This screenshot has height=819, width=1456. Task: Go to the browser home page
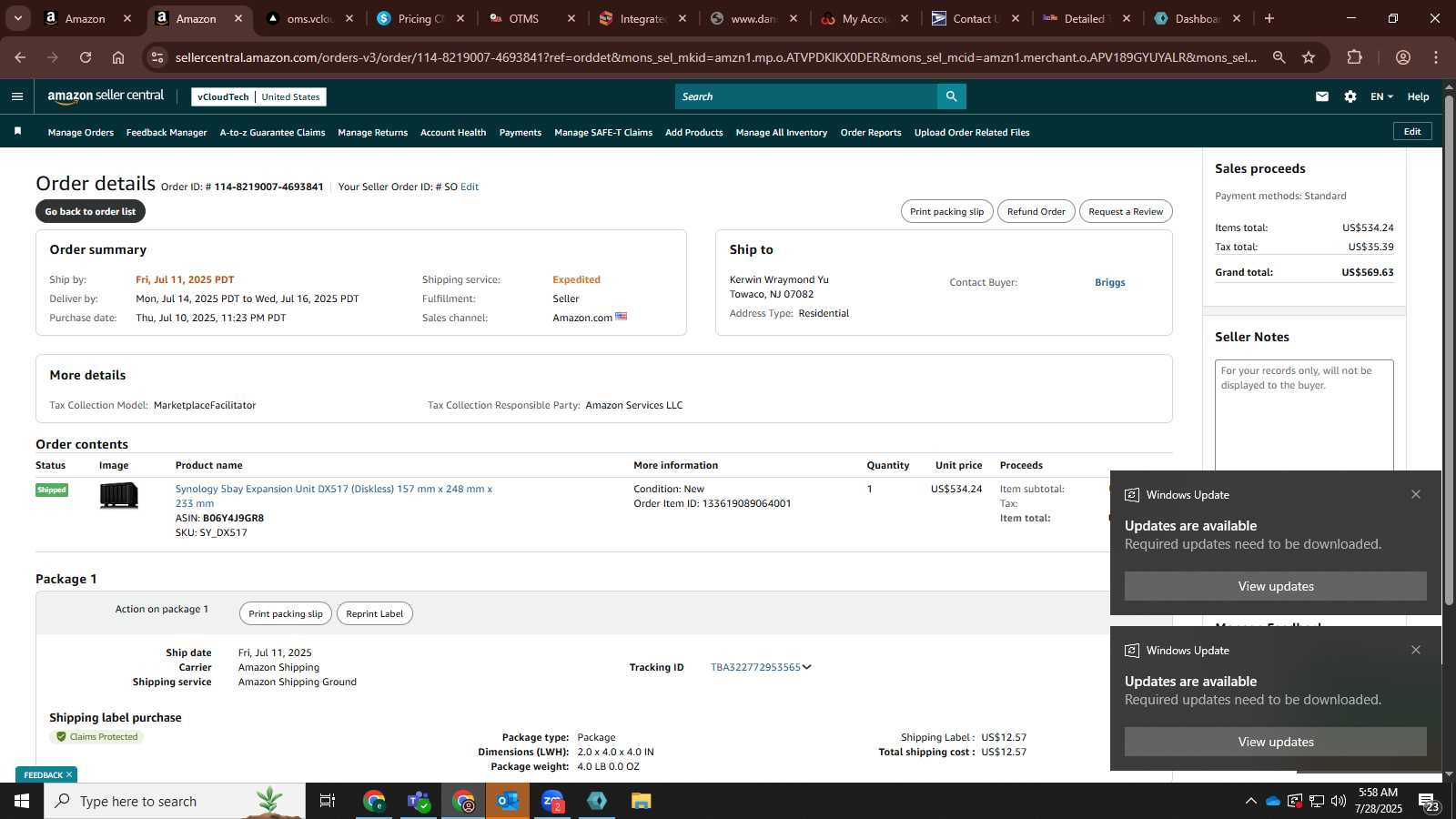[118, 57]
